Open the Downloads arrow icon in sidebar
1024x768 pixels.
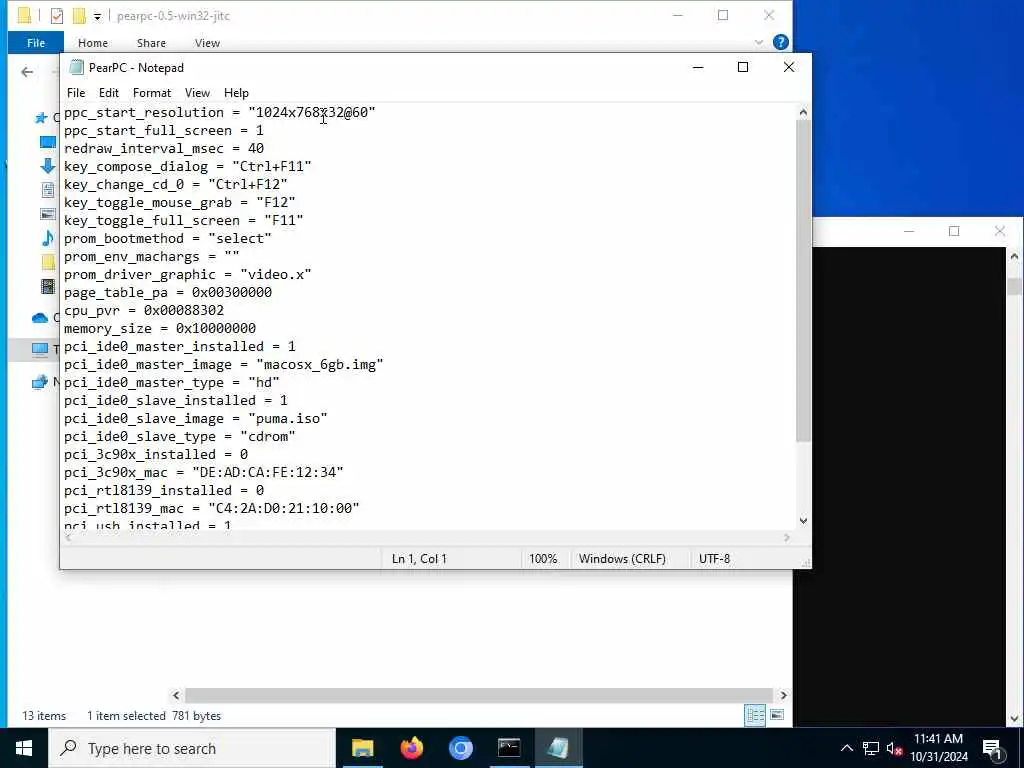48,166
